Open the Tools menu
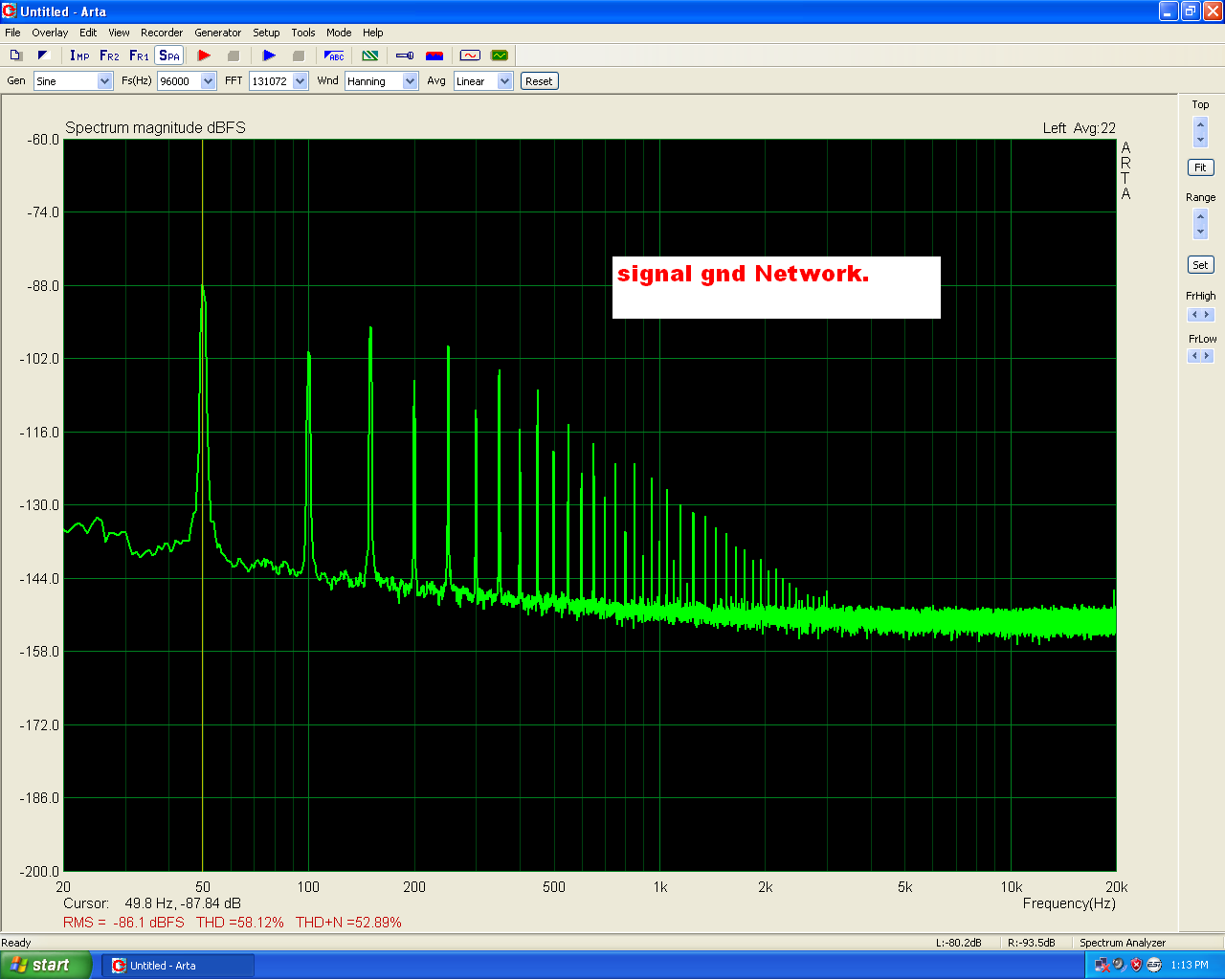Screen dimensions: 1225x980 pyautogui.click(x=303, y=33)
